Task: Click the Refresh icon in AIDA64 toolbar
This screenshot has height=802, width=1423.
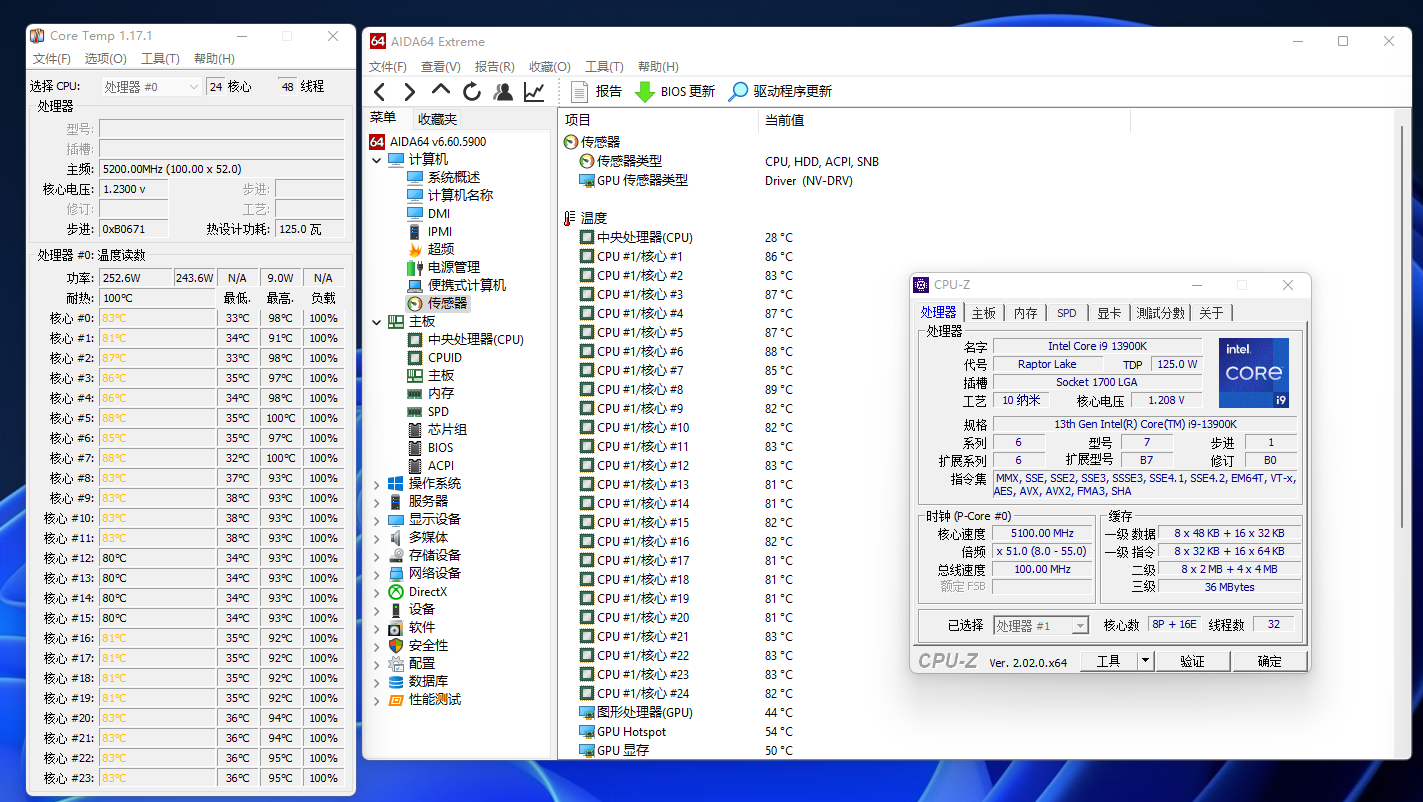Action: click(x=472, y=92)
